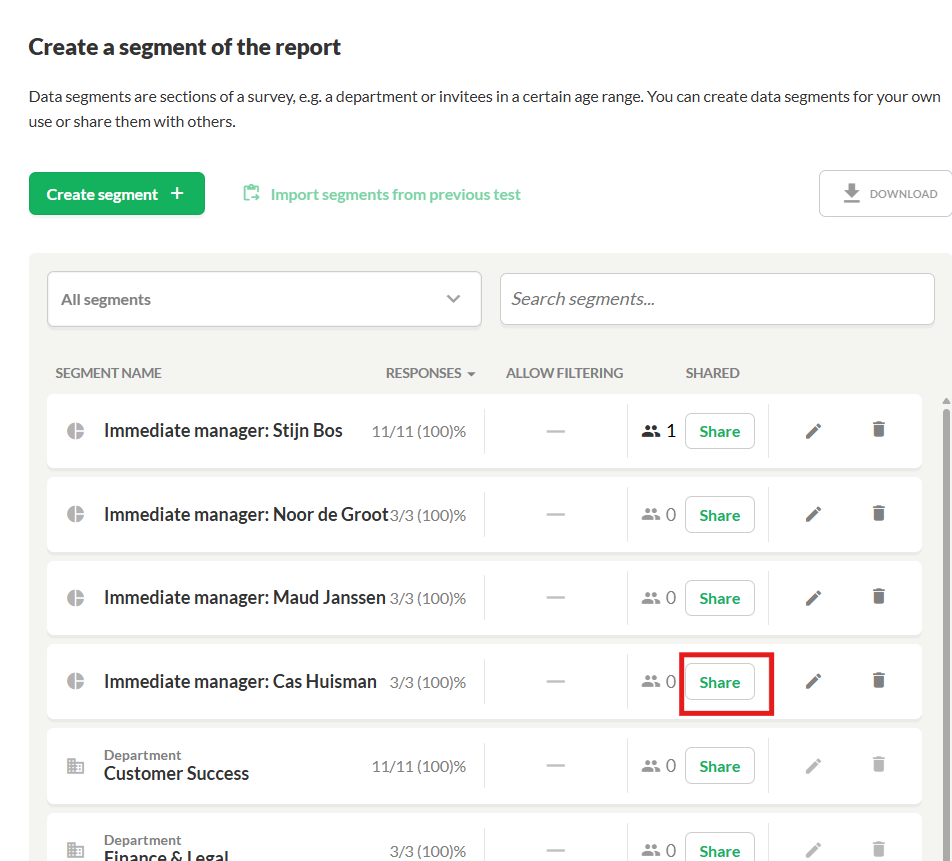
Task: Click the Search segments input field
Action: coord(716,299)
